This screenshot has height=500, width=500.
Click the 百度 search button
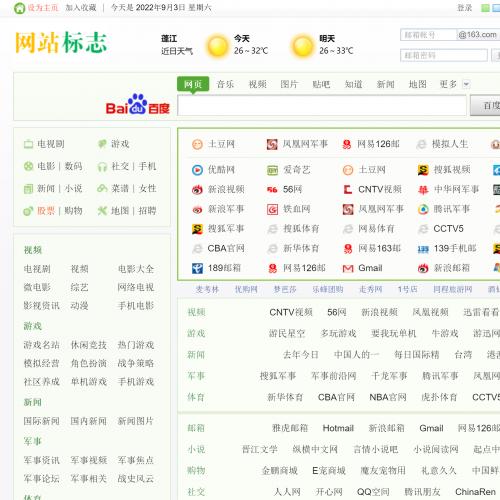485,105
